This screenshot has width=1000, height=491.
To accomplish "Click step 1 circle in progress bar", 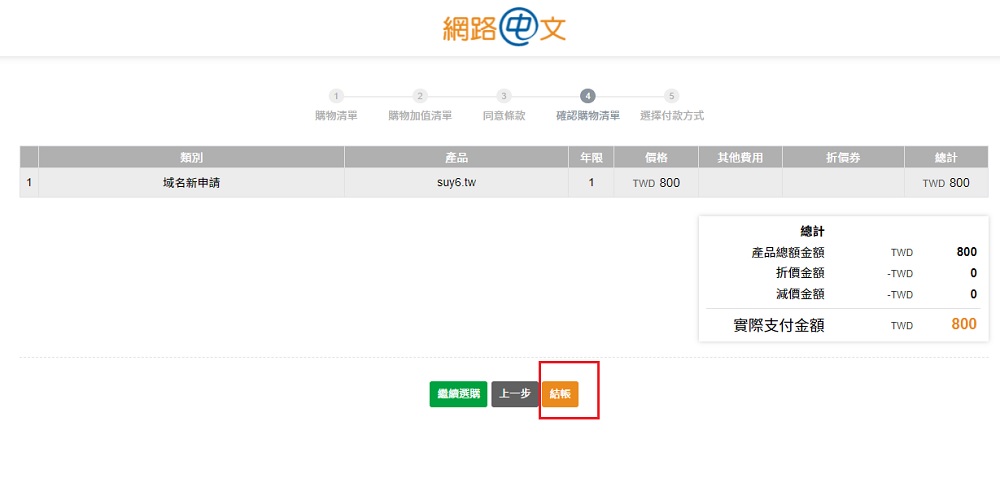I will click(336, 96).
